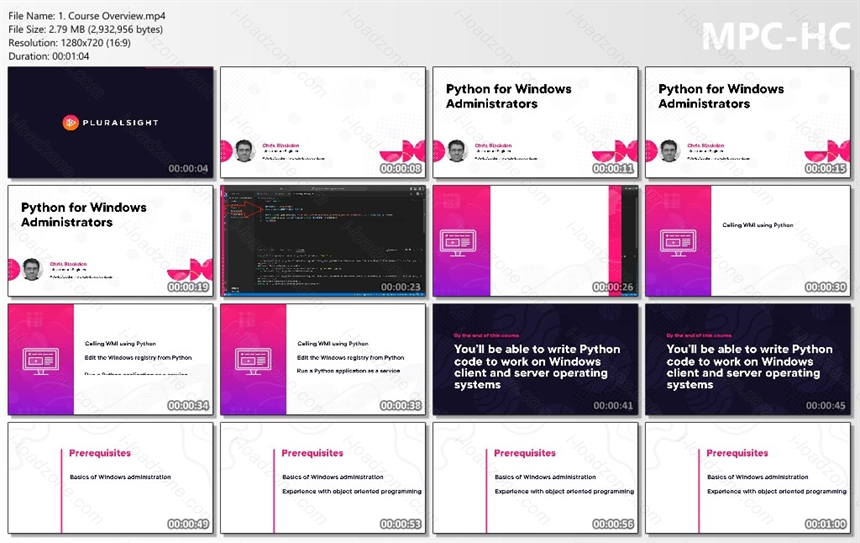This screenshot has height=543, width=860.
Task: Select the transition frame thumbnail at 00:00:26
Action: 535,241
